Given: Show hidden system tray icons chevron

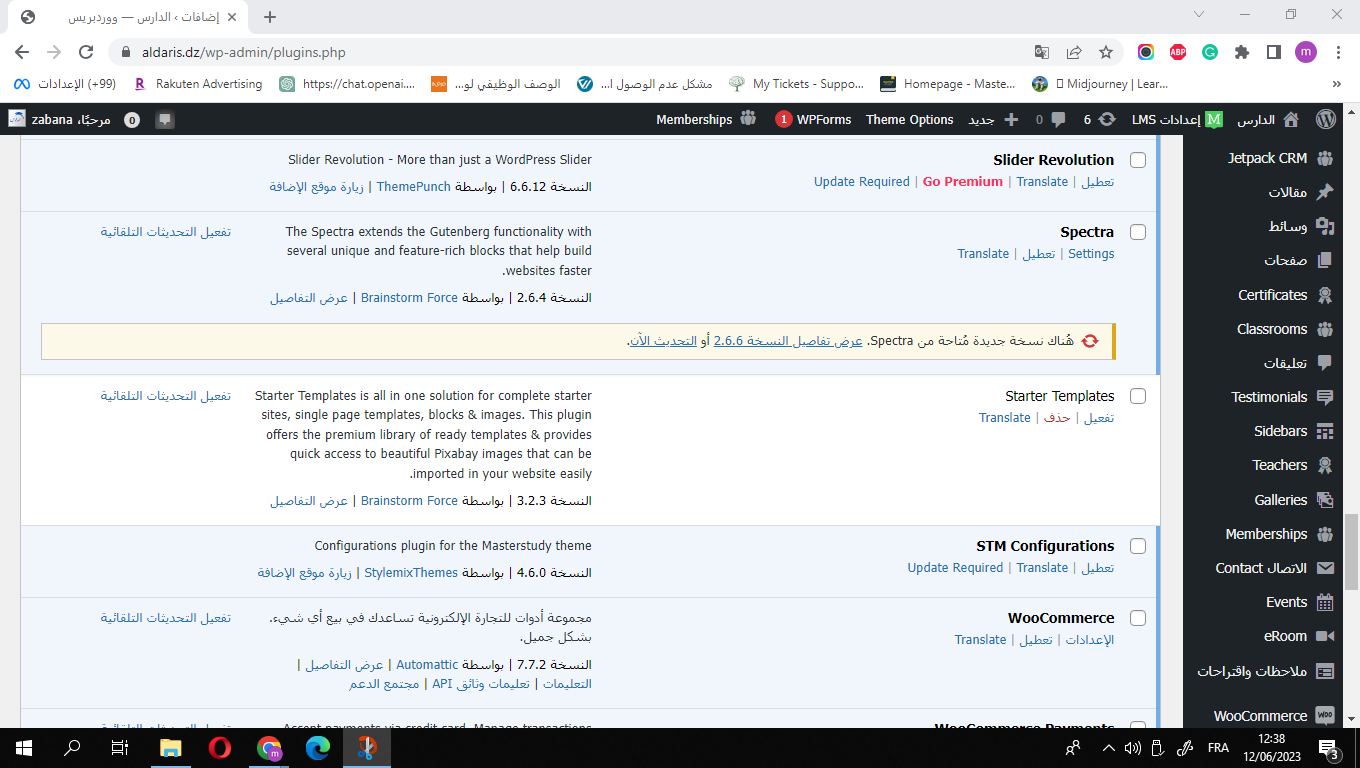Looking at the screenshot, I should (x=1108, y=748).
